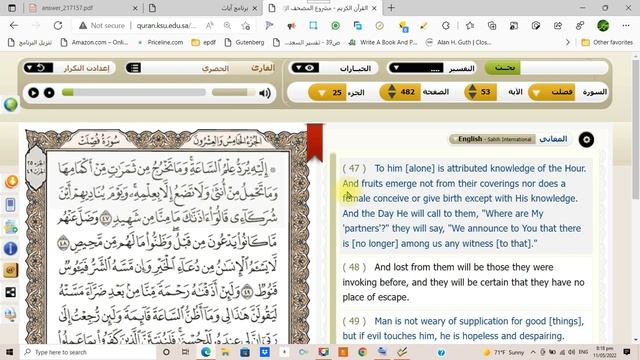Click the red bookmark ribbon on the page
The width and height of the screenshot is (640, 360).
pos(314,143)
